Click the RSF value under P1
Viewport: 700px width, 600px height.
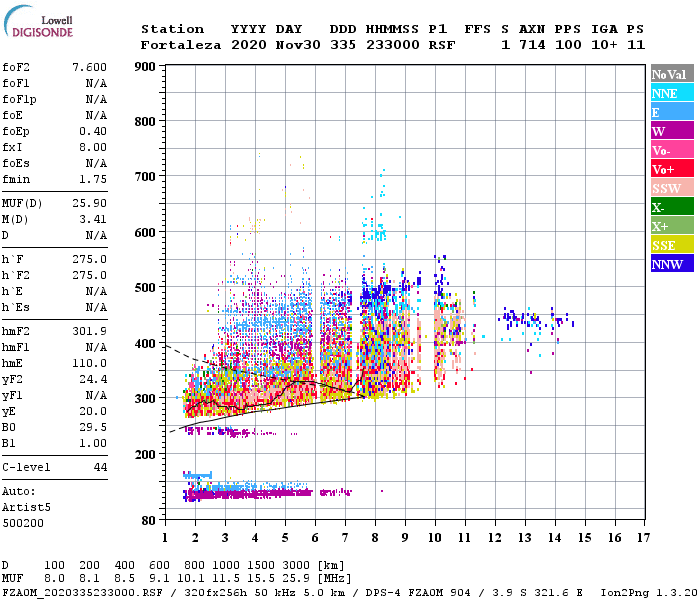point(442,45)
